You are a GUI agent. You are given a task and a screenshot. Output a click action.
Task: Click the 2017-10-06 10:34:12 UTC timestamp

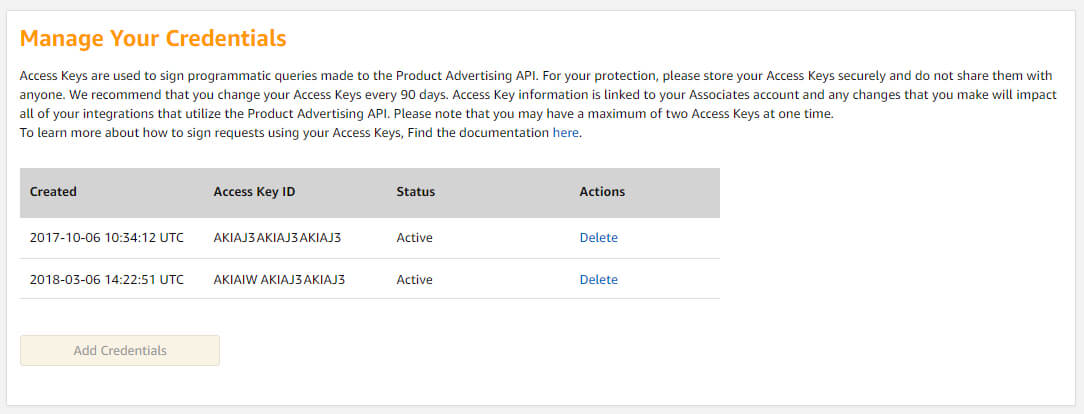[x=106, y=238]
